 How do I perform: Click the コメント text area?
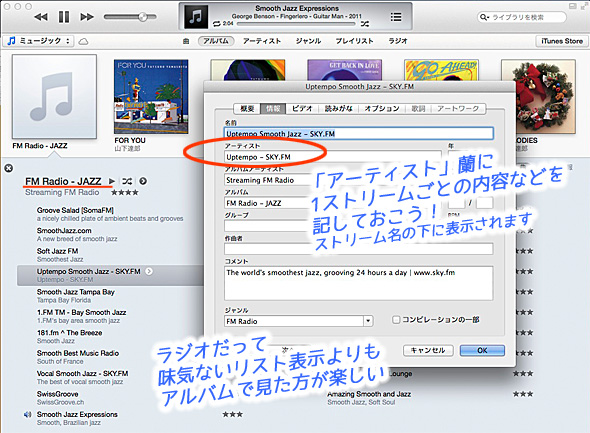(359, 283)
